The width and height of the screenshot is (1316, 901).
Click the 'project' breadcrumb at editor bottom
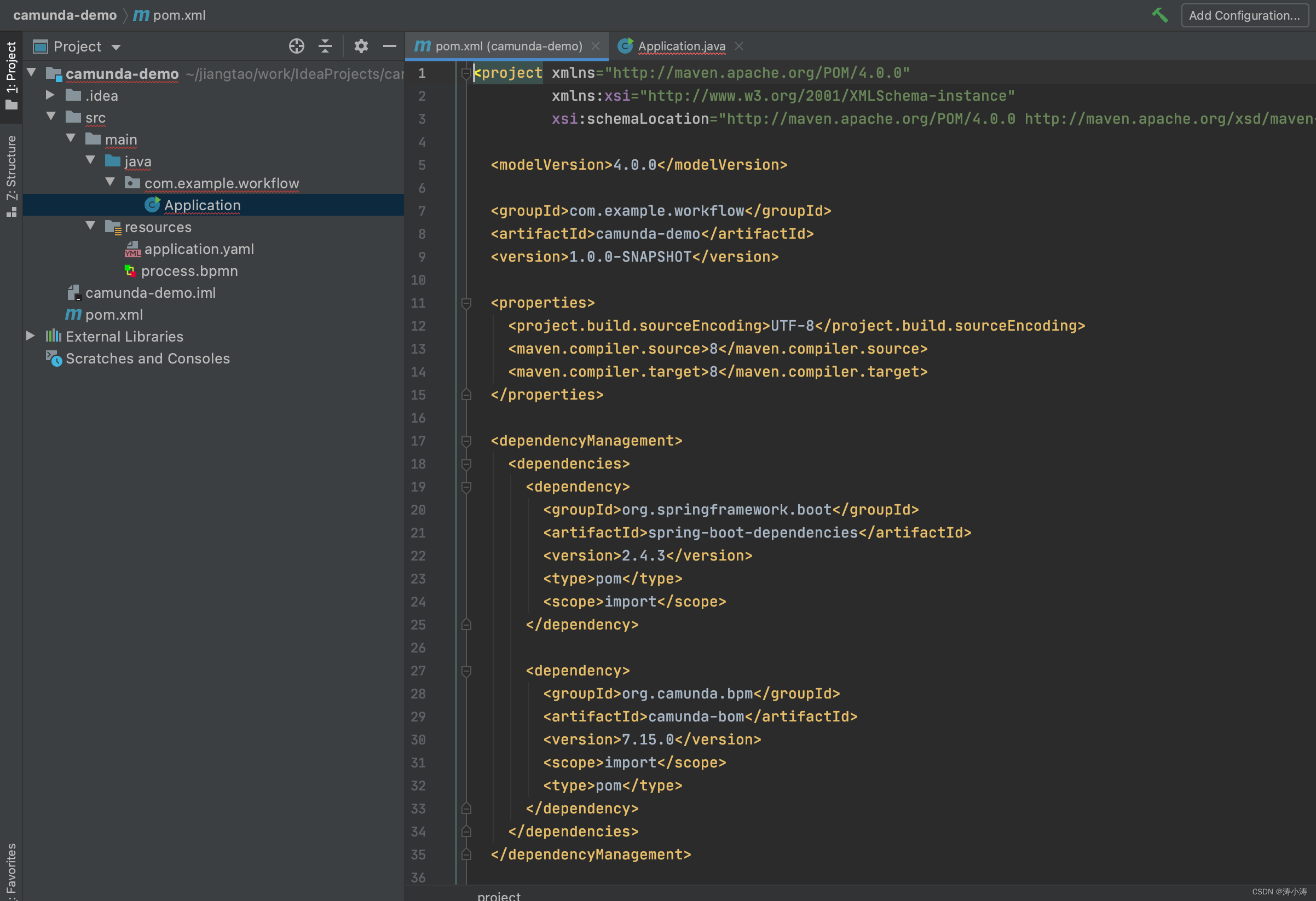coord(498,896)
